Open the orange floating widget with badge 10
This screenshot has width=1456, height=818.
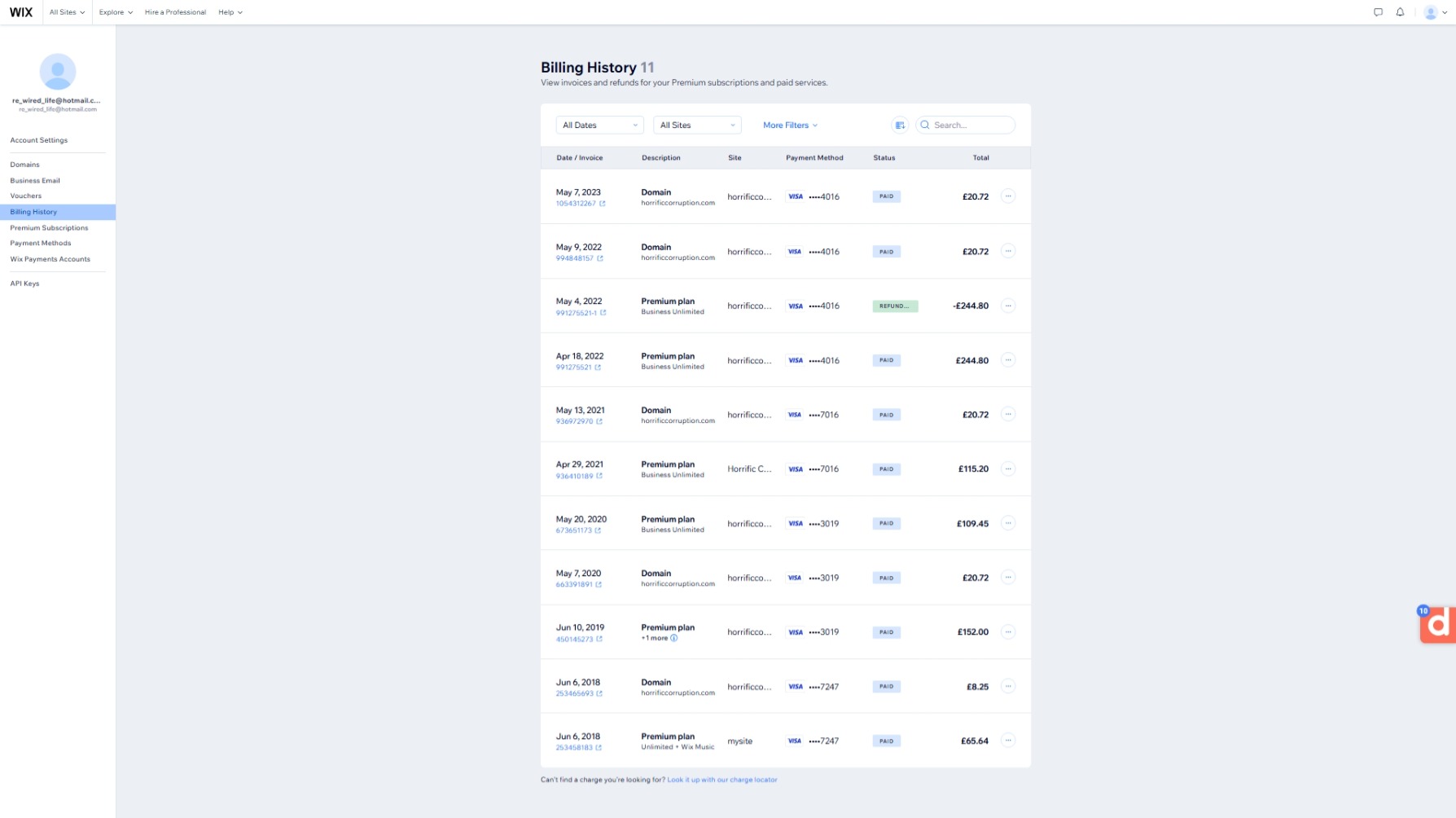(x=1438, y=625)
